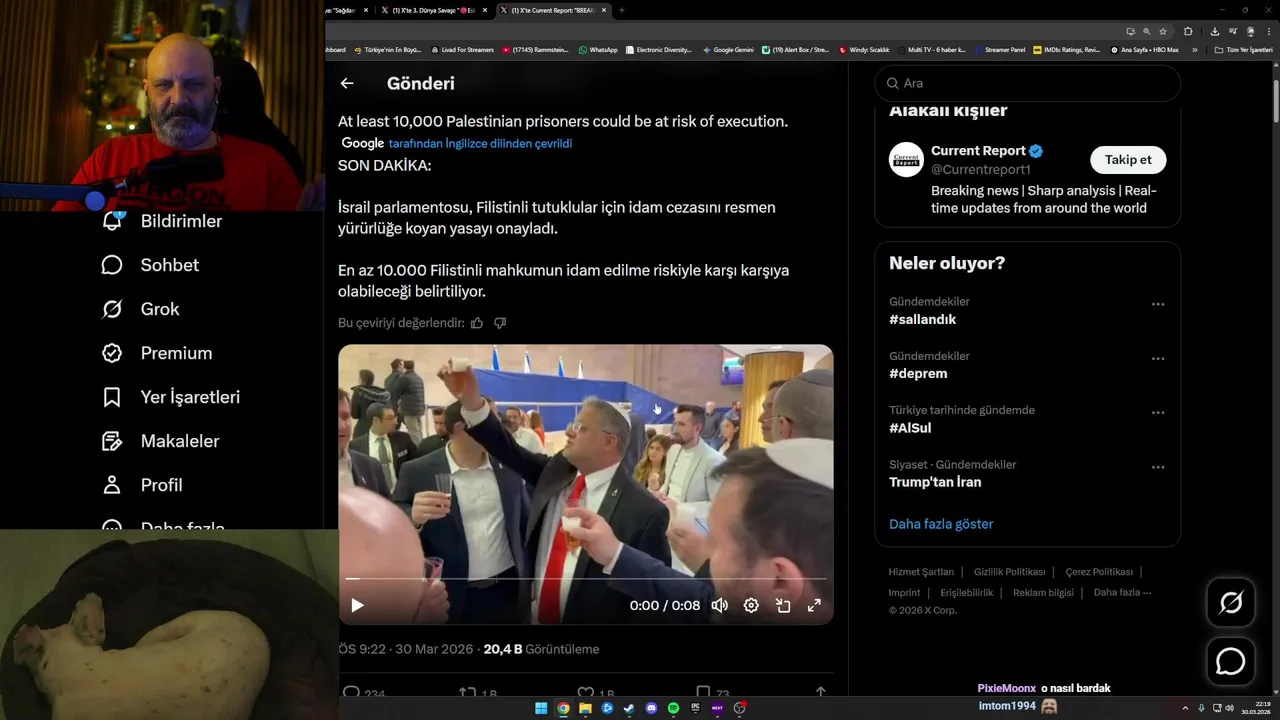The image size is (1280, 720).
Task: Open Windows Start menu
Action: coord(541,708)
